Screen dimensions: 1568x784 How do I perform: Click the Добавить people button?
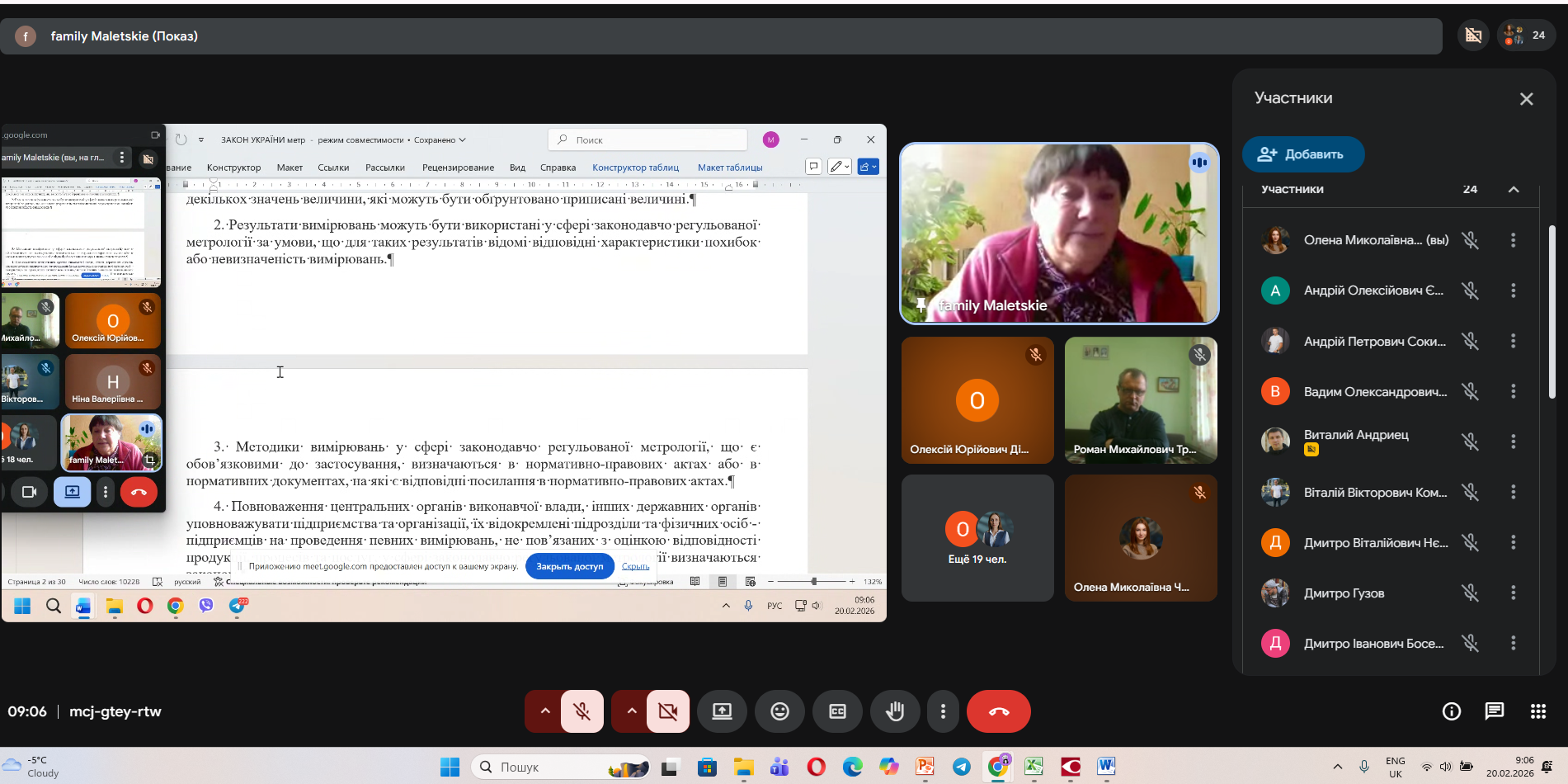(x=1302, y=154)
